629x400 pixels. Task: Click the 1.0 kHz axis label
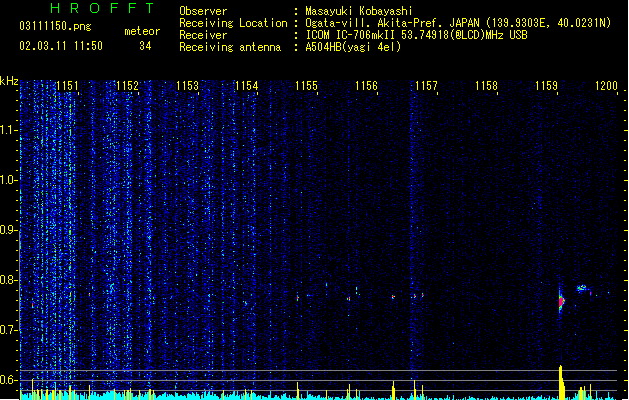tap(9, 180)
